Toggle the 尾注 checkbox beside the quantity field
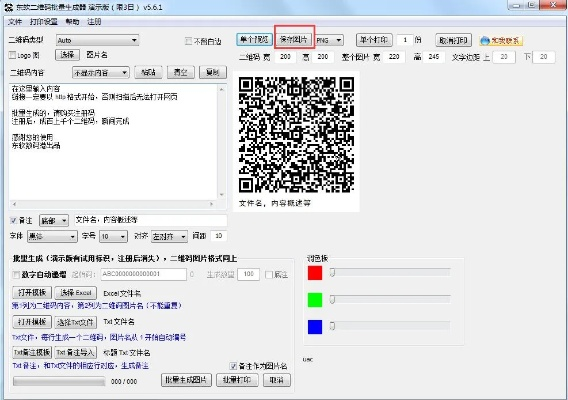 pos(269,275)
